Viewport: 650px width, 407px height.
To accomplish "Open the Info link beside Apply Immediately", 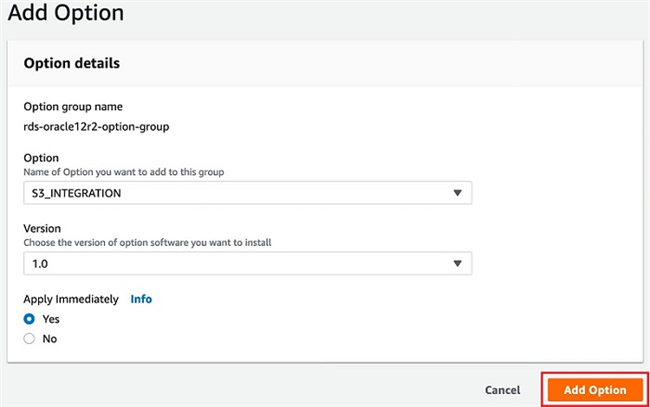I will pyautogui.click(x=141, y=299).
